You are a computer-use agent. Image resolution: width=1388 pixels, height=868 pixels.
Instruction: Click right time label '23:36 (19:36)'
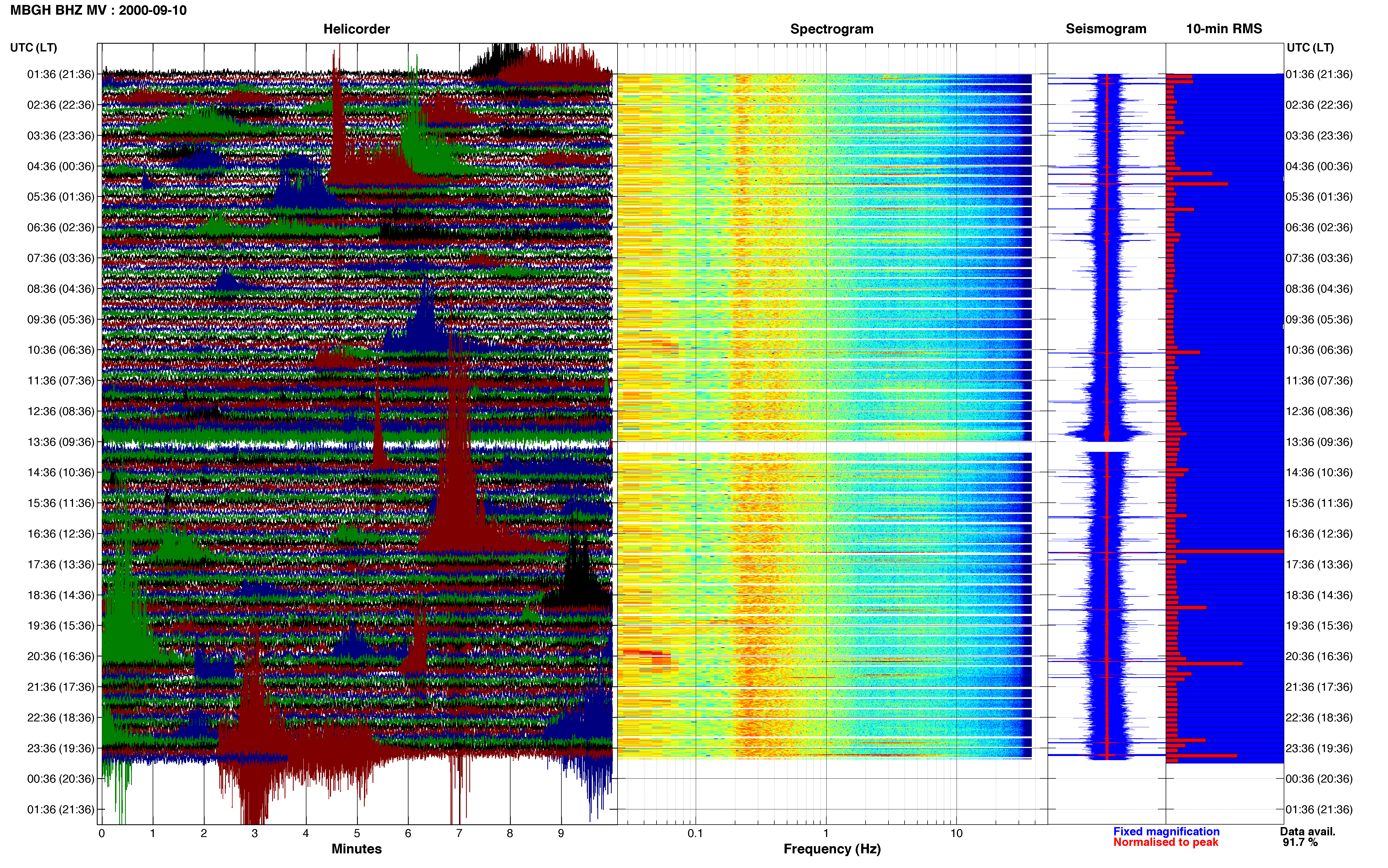[x=1319, y=748]
